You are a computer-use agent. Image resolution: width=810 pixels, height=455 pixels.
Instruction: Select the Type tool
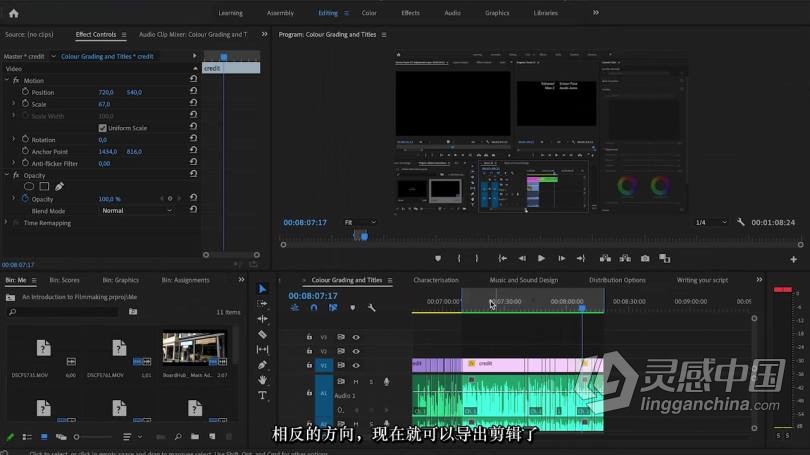tap(262, 396)
